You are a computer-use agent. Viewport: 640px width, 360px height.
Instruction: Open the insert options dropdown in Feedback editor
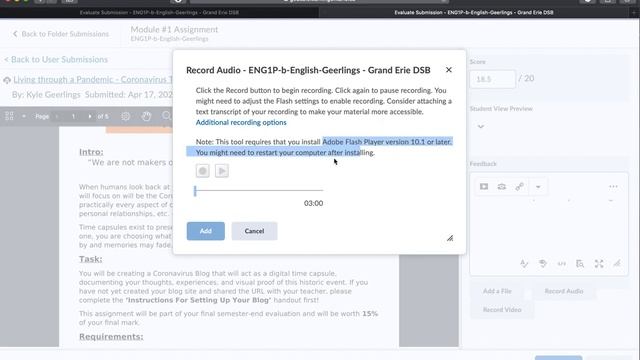538,187
